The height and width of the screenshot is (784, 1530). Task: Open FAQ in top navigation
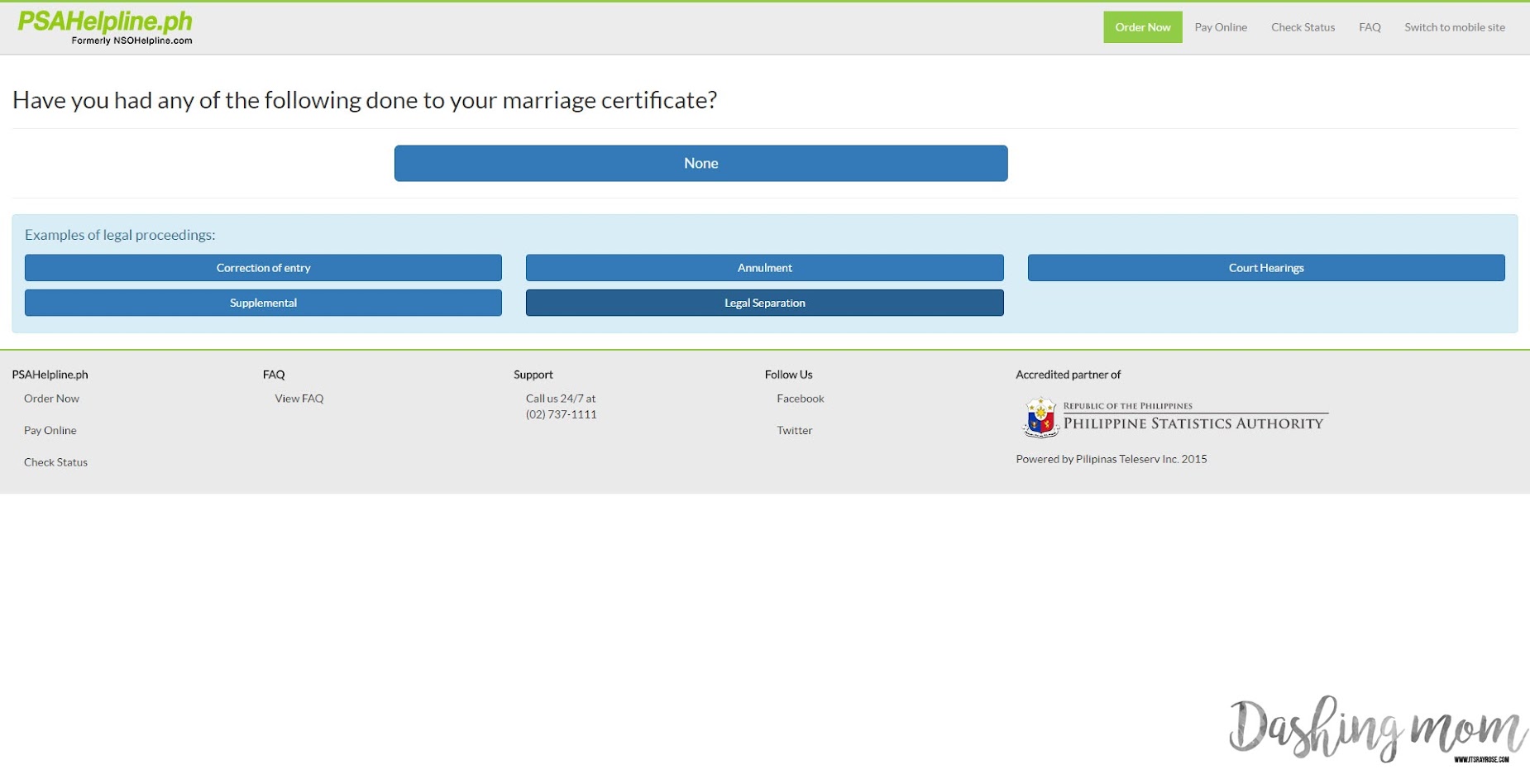coord(1370,27)
